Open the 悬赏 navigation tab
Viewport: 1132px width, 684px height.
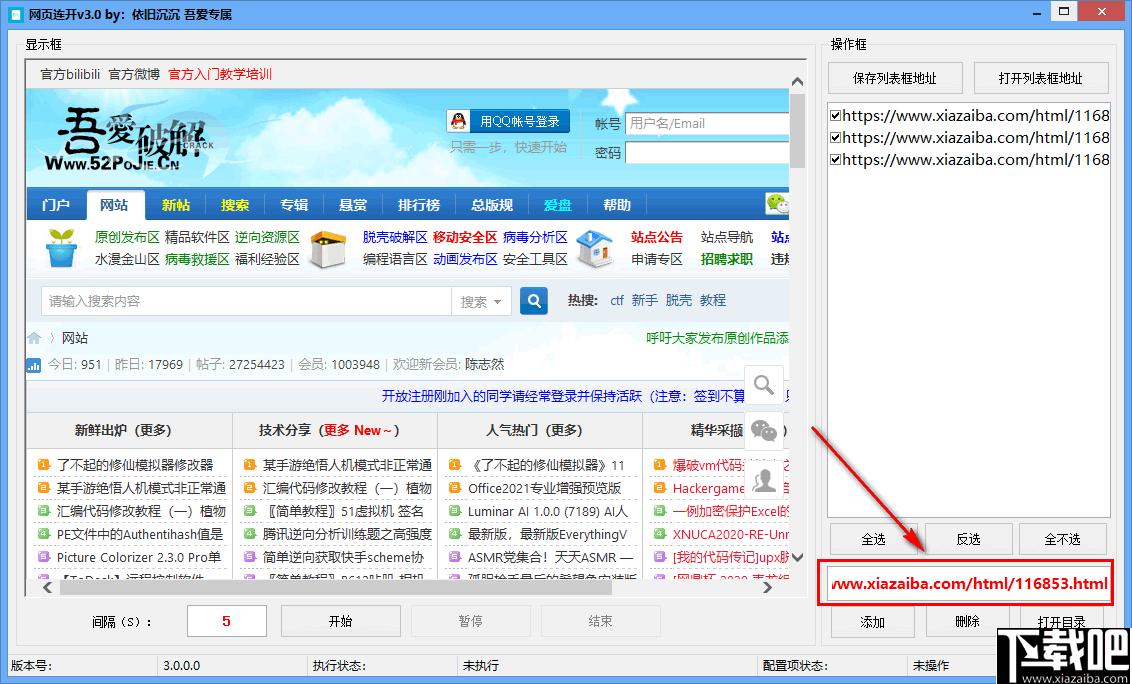pos(353,205)
